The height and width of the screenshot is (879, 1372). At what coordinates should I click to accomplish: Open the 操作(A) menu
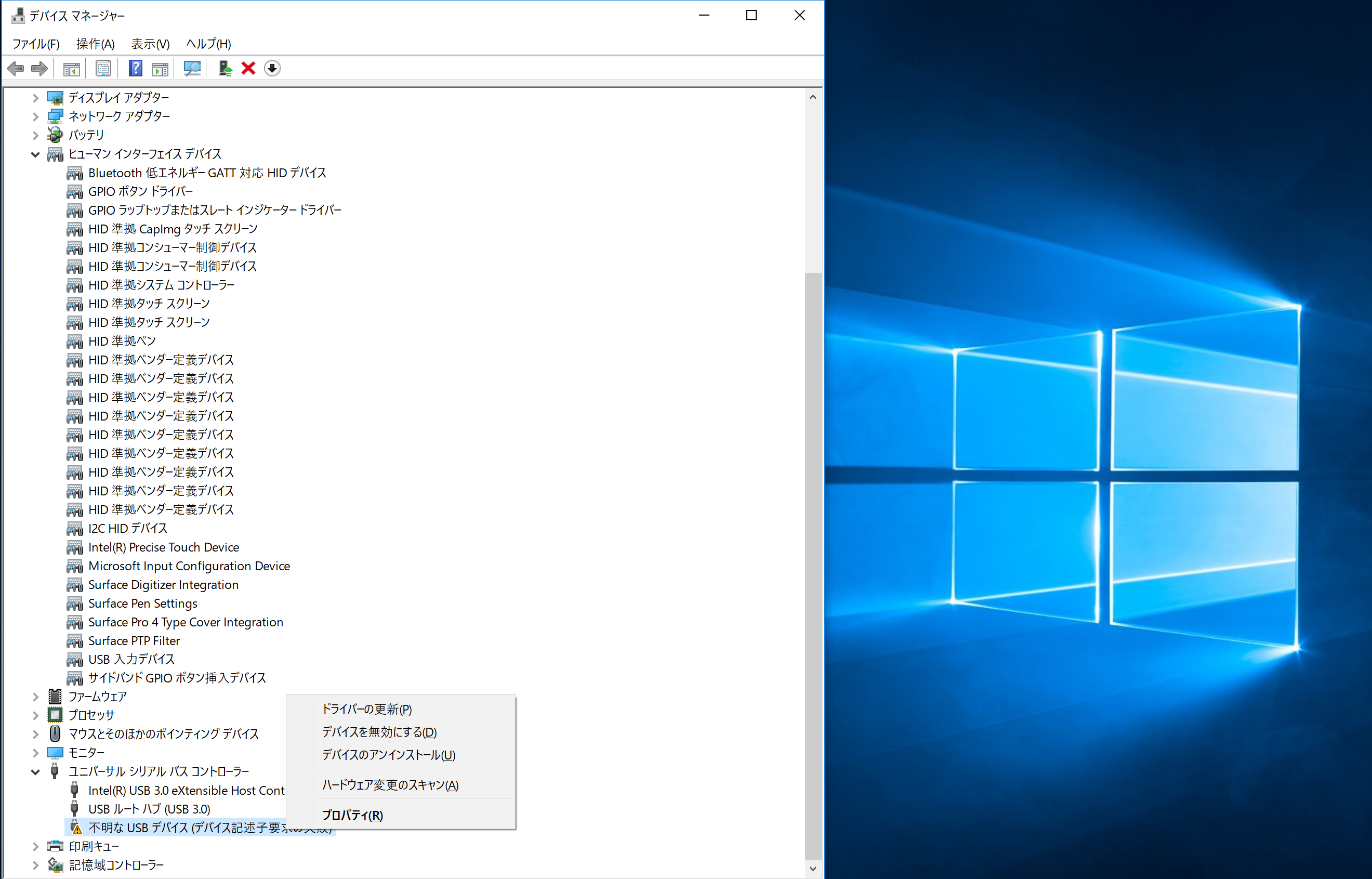[95, 44]
